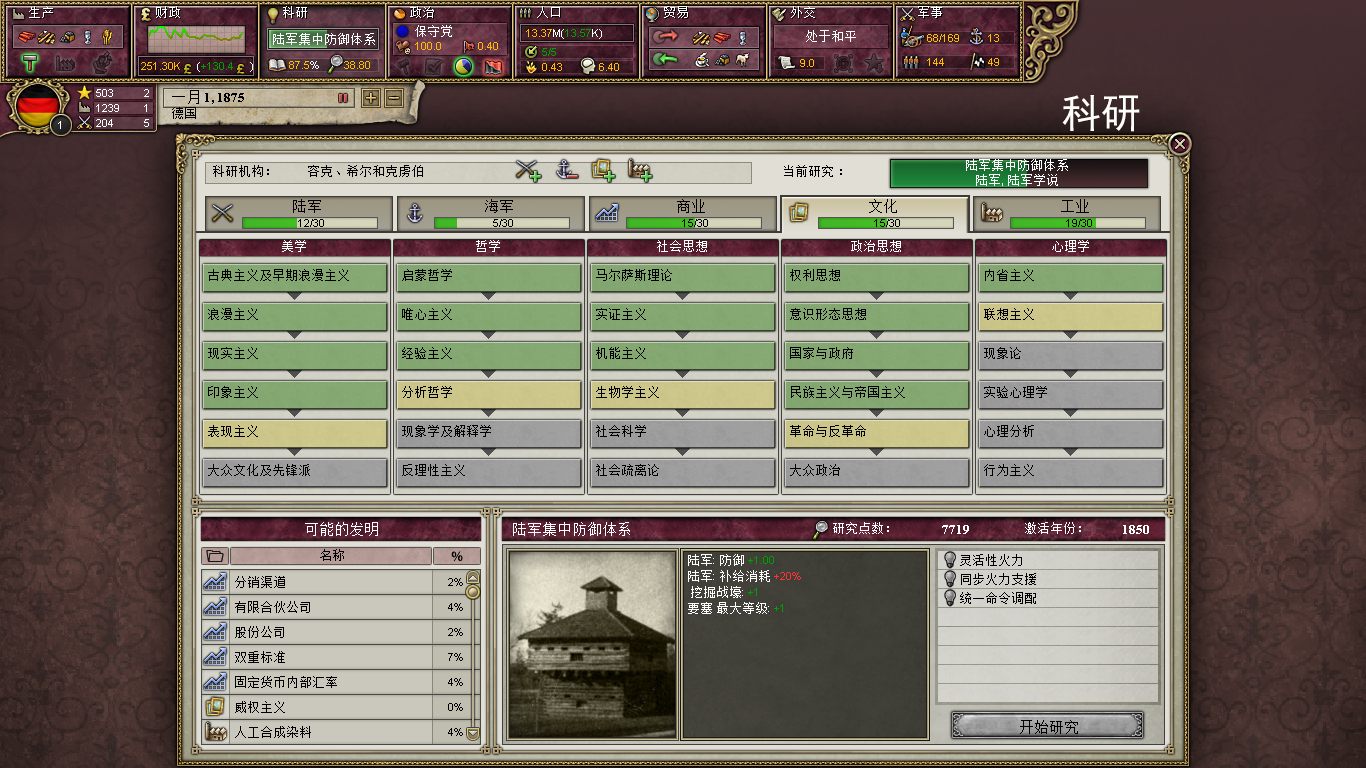The width and height of the screenshot is (1366, 768).
Task: Click the factory plus icon beside 科研机构
Action: [640, 171]
